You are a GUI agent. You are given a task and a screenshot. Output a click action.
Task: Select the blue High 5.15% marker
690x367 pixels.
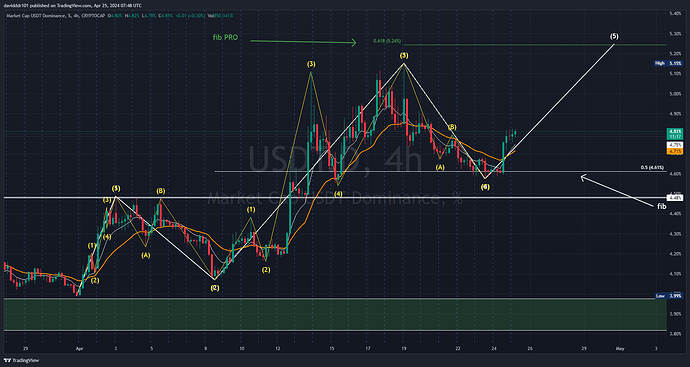[x=668, y=63]
